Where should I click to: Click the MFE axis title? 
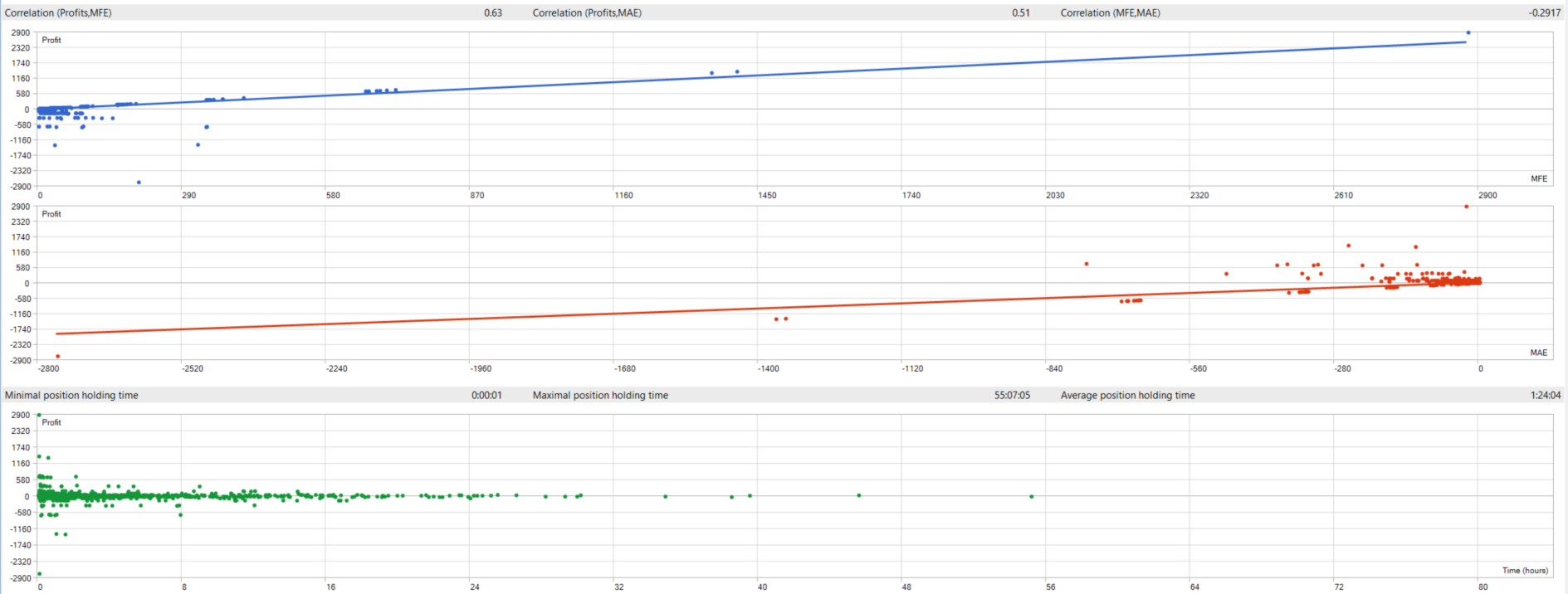coord(1539,178)
